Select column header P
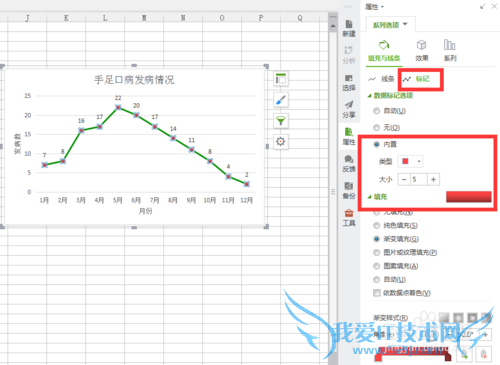The image size is (500, 365). click(261, 18)
